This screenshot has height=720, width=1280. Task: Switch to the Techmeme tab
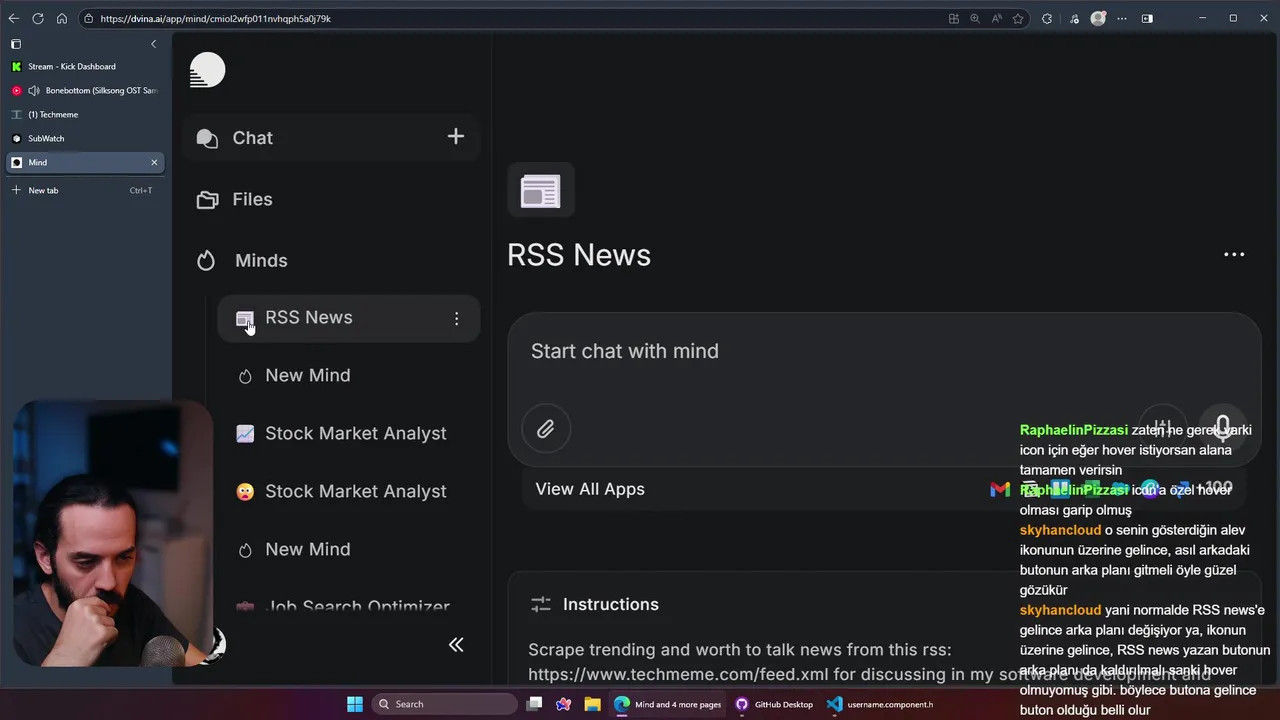pyautogui.click(x=85, y=114)
